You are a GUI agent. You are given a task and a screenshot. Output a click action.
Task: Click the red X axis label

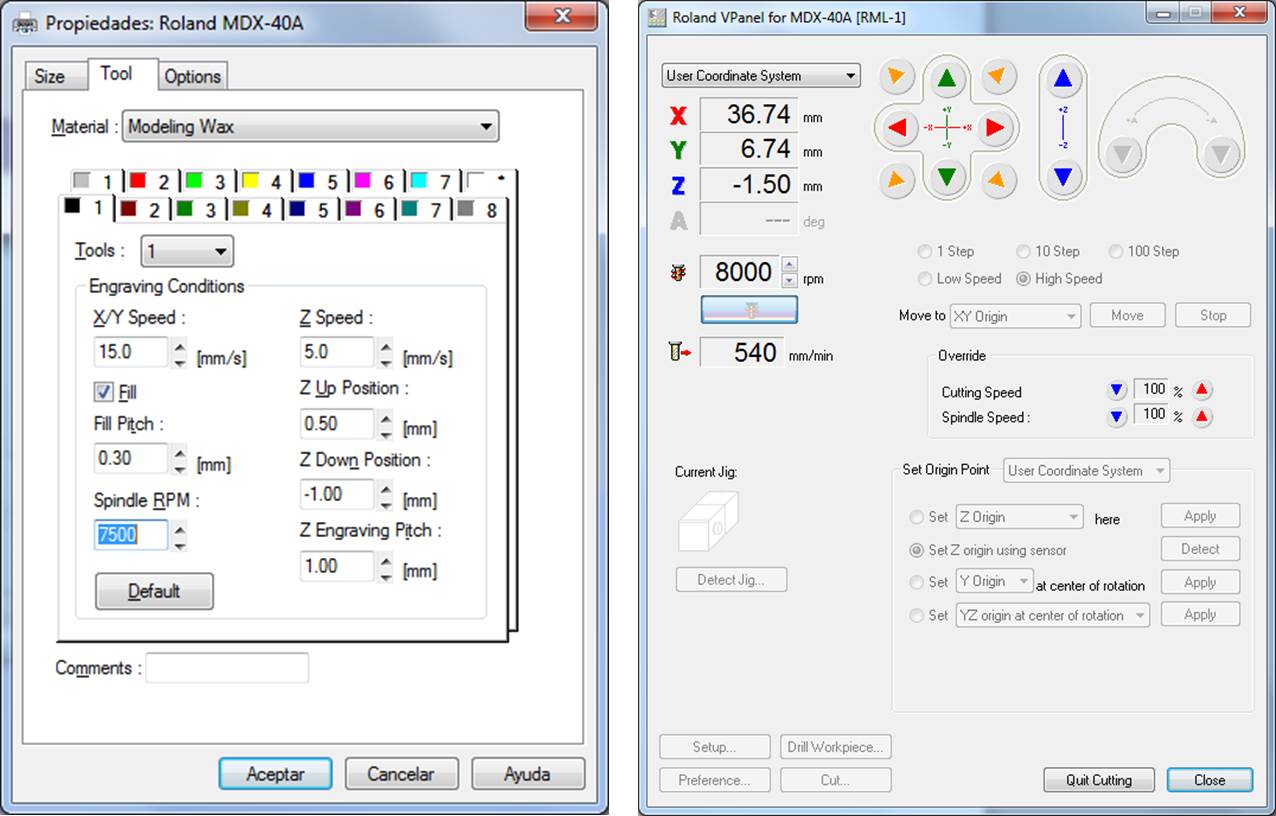(x=678, y=116)
